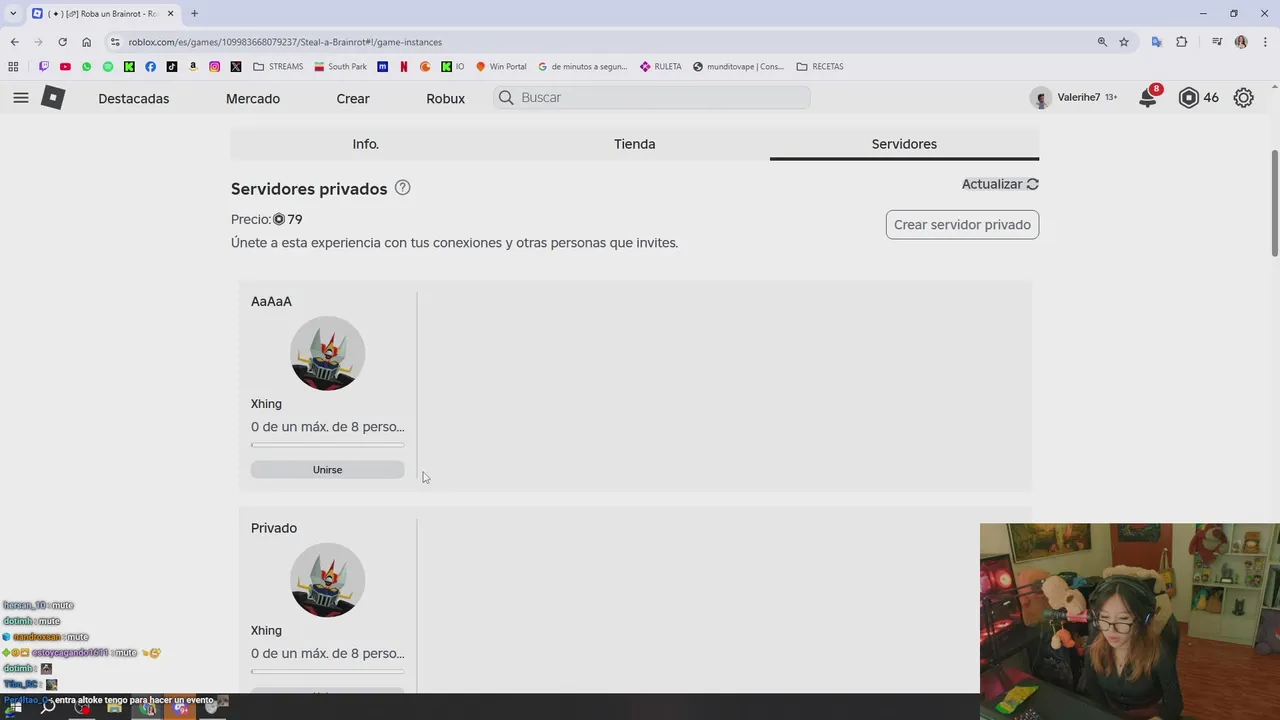
Task: Open Mercado in the Roblox navbar
Action: [x=253, y=98]
